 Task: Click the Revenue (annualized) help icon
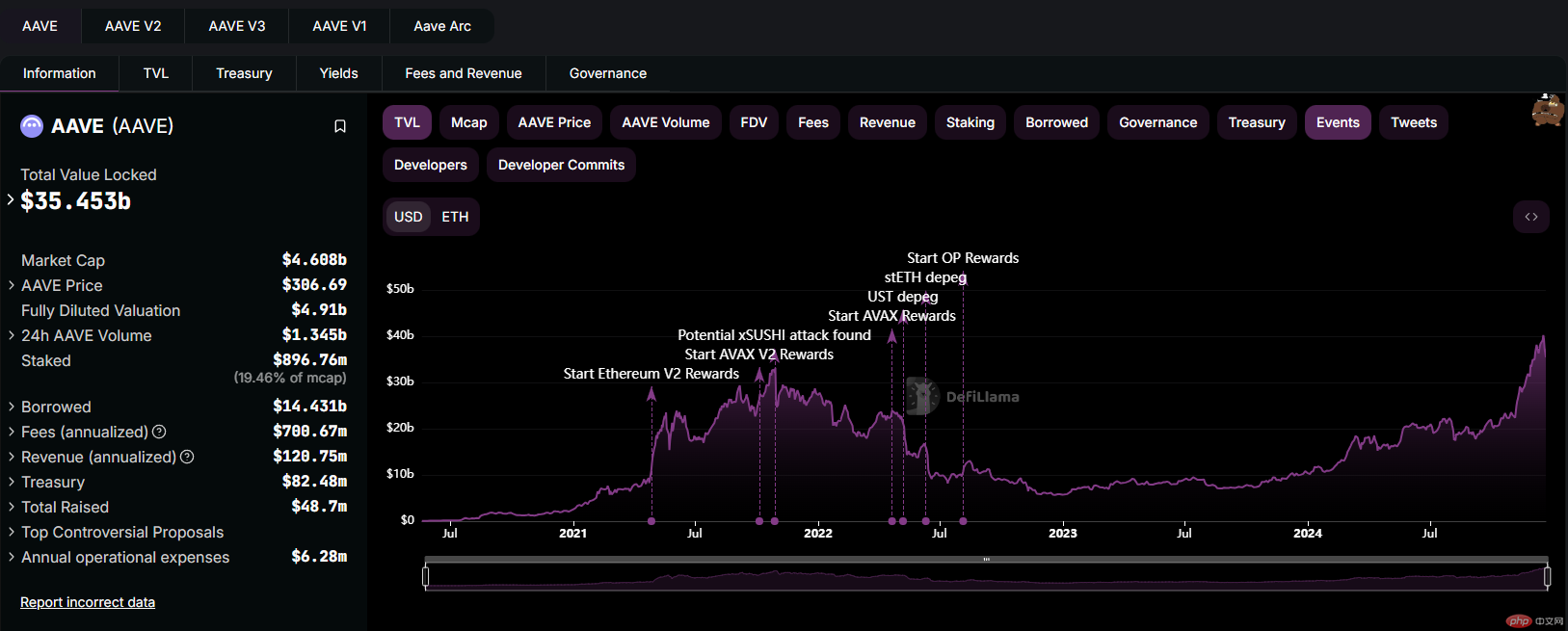[188, 457]
